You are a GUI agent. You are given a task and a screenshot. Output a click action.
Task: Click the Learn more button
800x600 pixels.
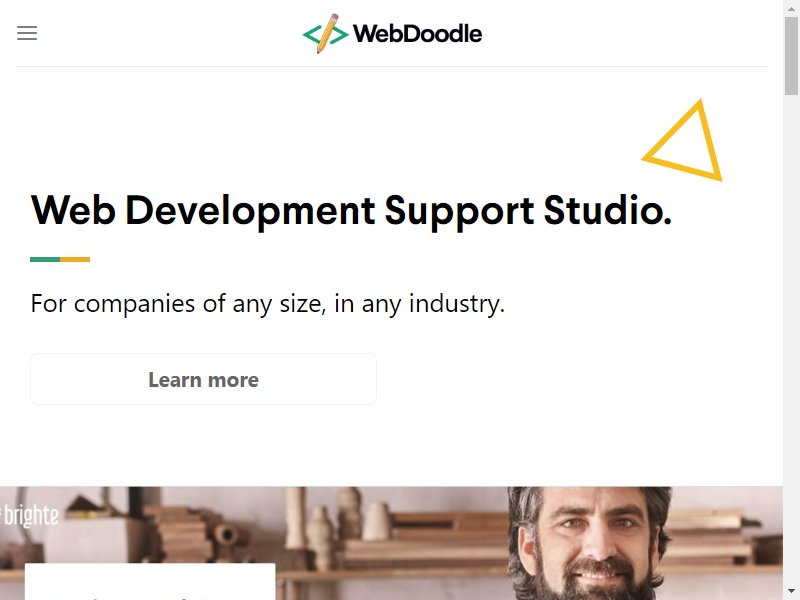pos(204,379)
